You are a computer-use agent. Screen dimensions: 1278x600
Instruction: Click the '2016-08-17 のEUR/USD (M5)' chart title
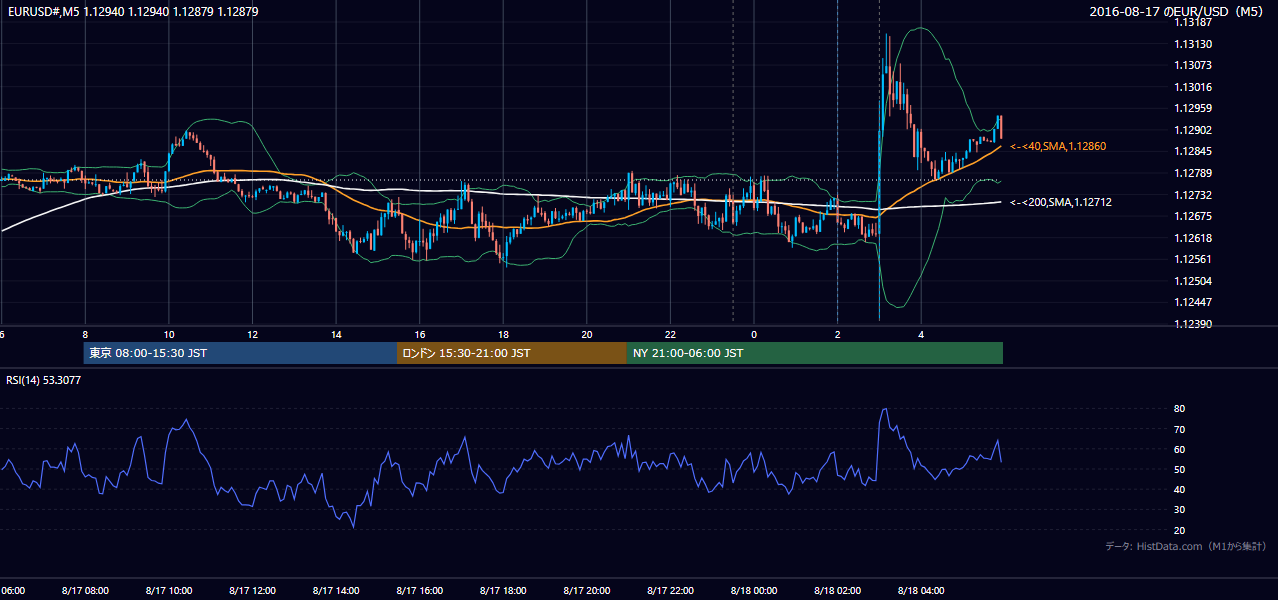click(1178, 11)
